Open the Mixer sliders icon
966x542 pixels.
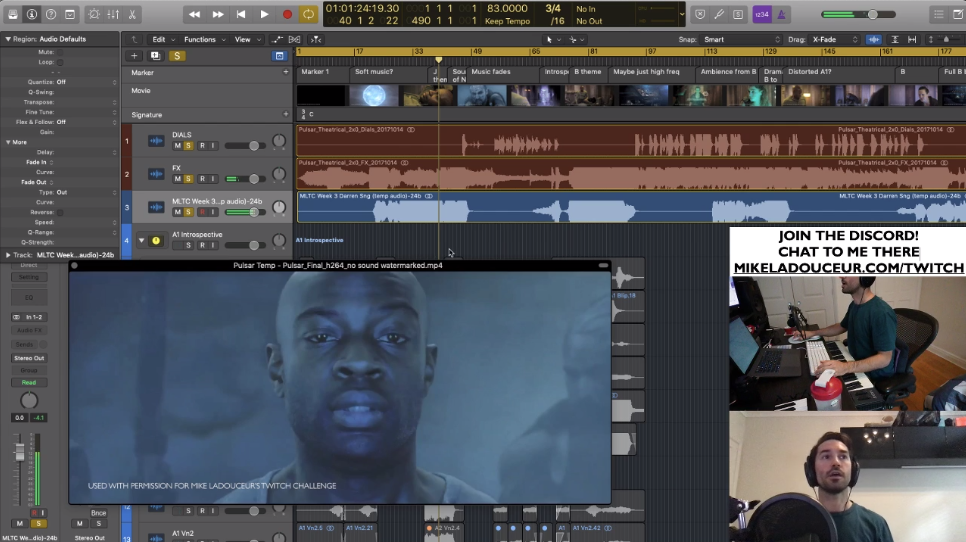pyautogui.click(x=113, y=14)
